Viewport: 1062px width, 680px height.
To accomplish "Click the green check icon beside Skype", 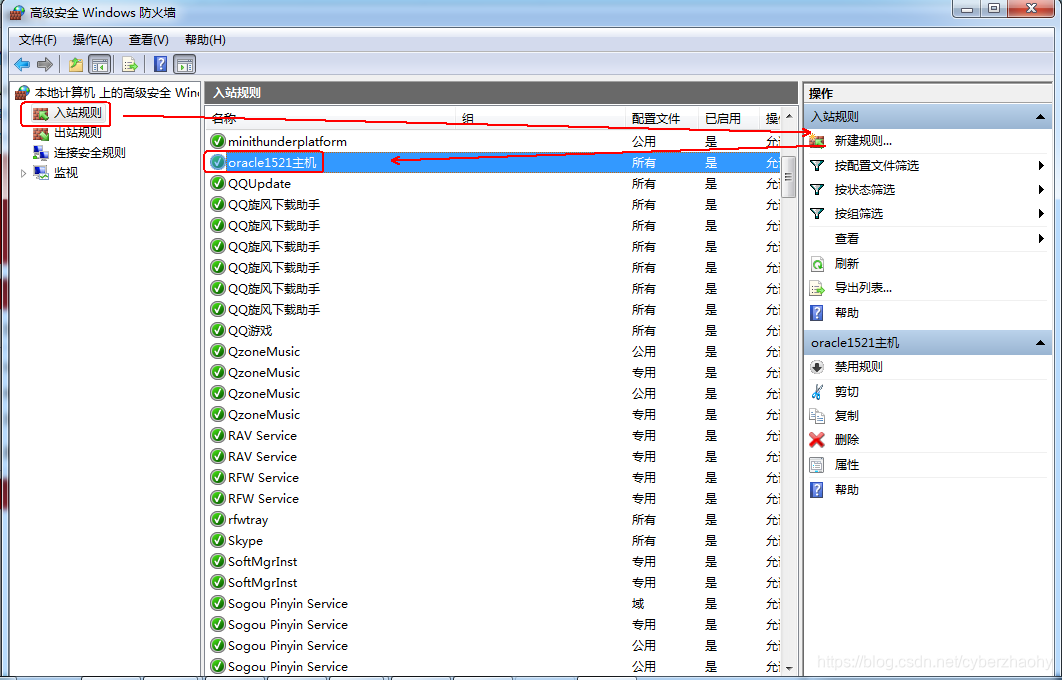I will click(x=217, y=540).
